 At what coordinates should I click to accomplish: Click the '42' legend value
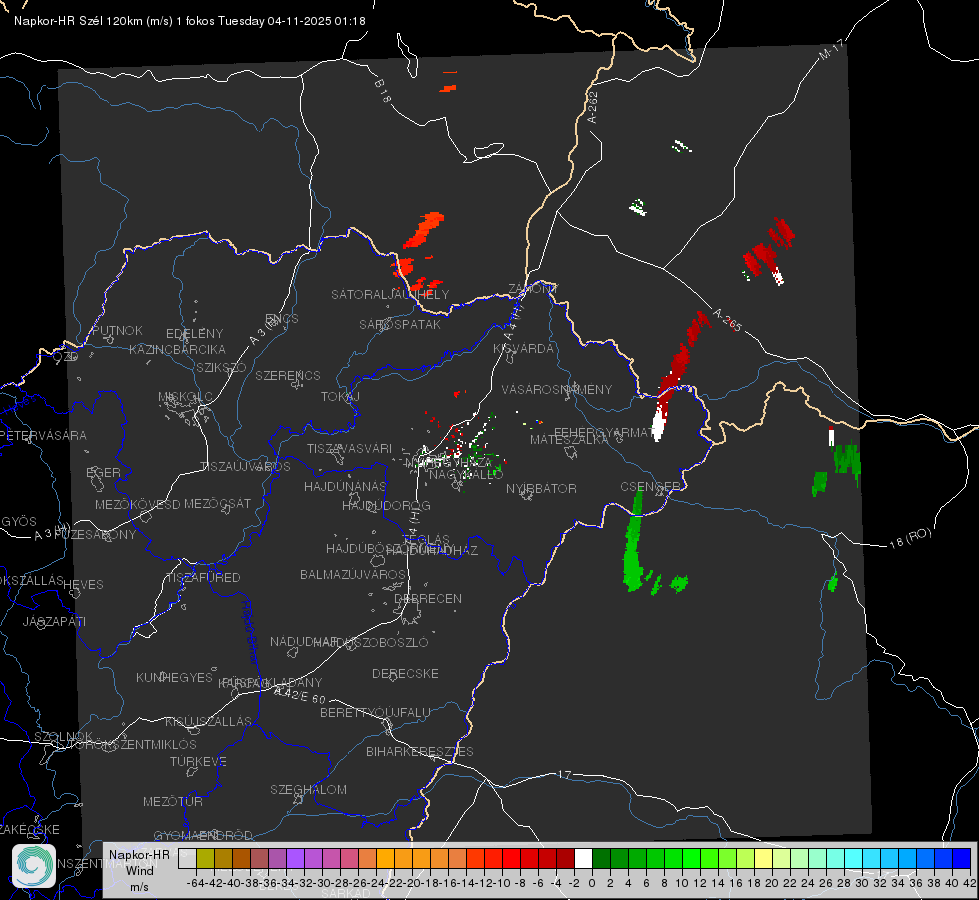pyautogui.click(x=970, y=883)
